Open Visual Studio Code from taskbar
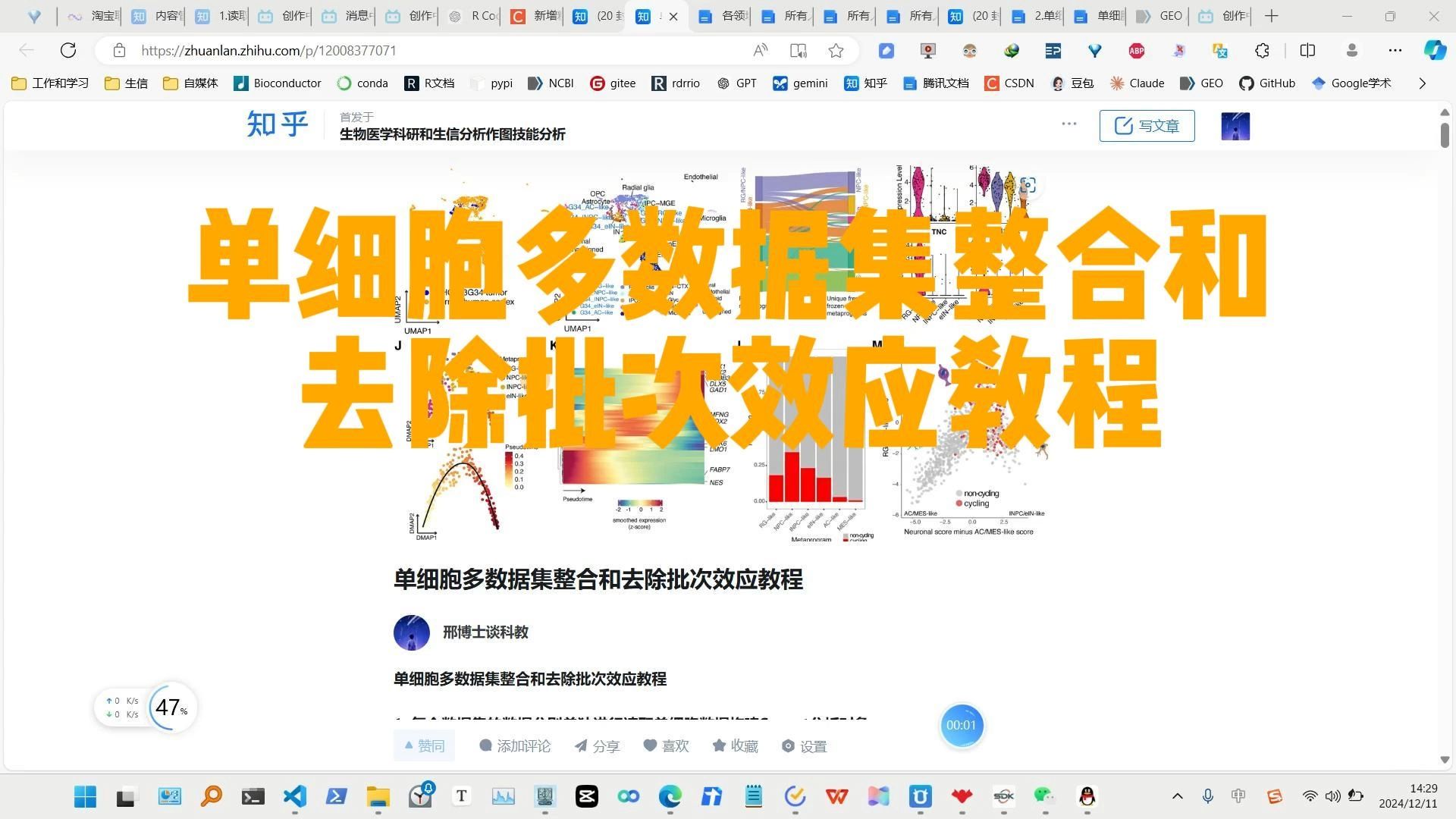 [x=294, y=796]
